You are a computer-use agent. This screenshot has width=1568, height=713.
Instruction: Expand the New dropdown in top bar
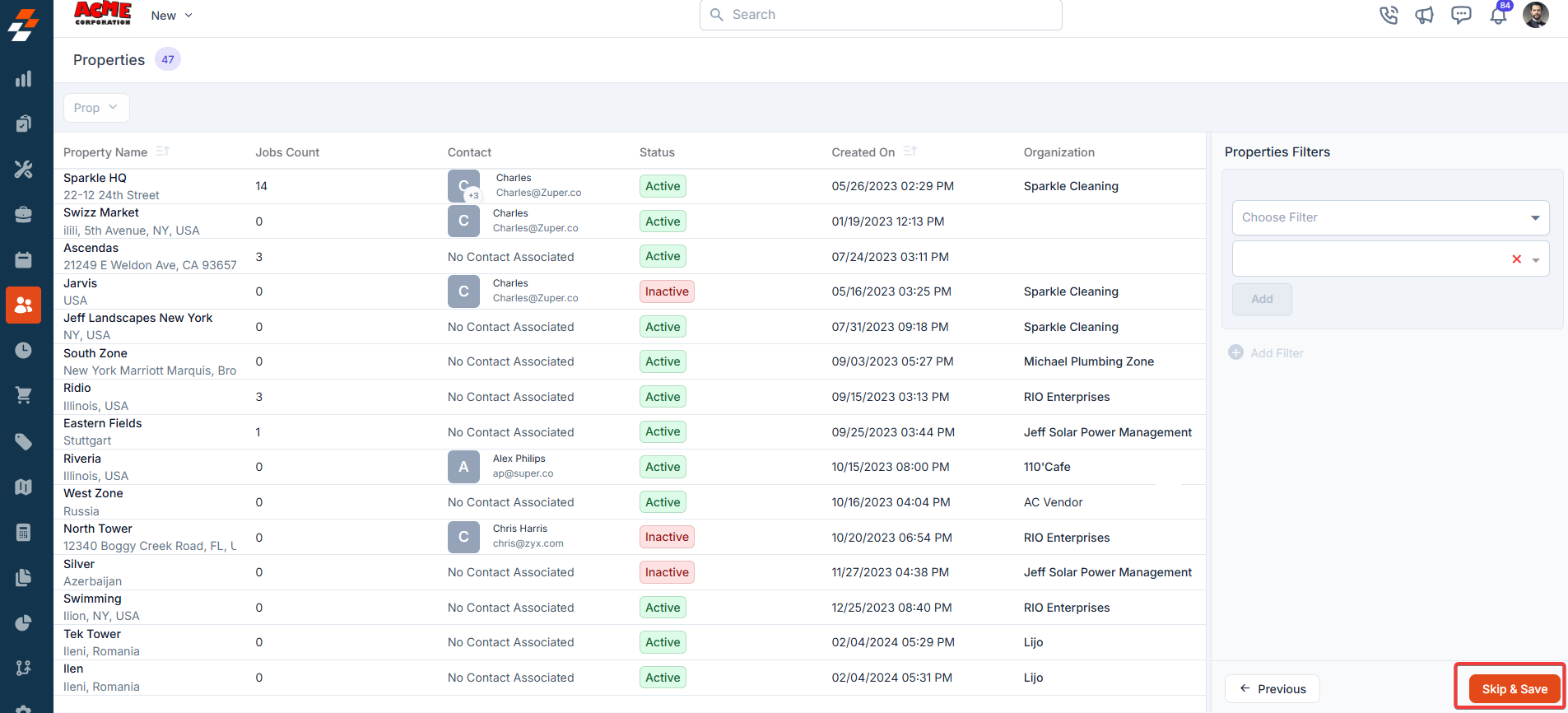point(171,16)
